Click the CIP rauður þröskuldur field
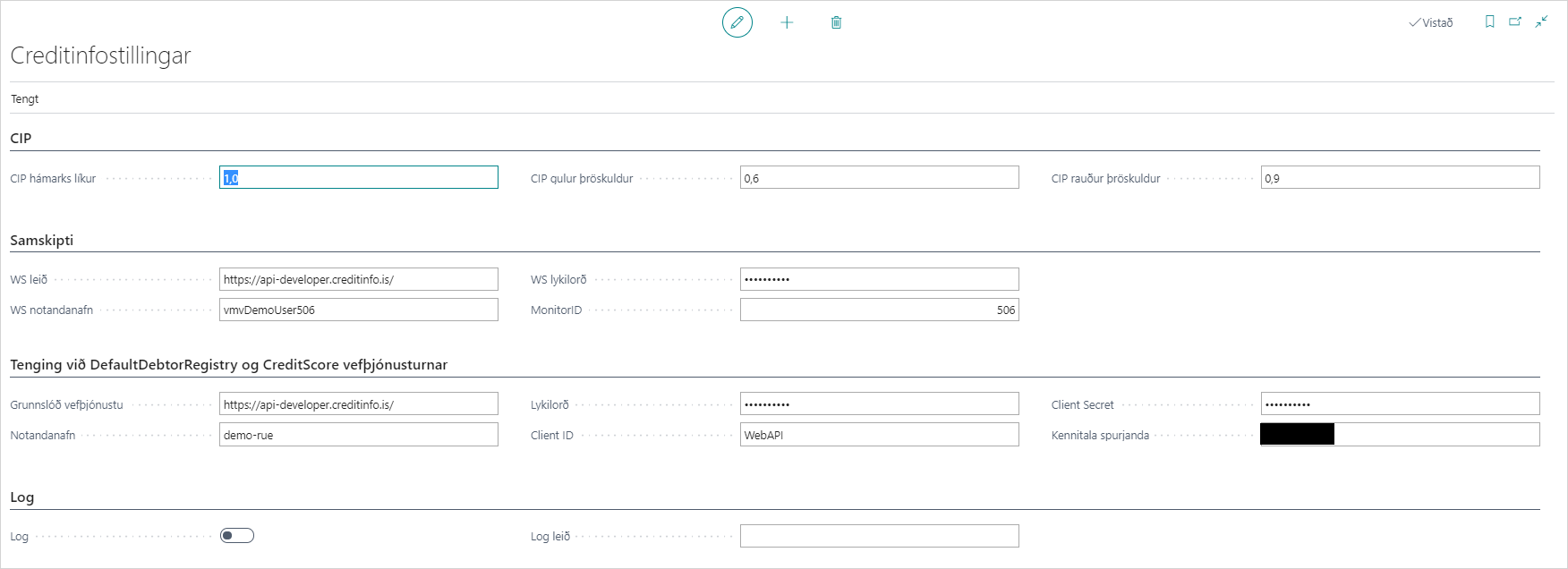The height and width of the screenshot is (569, 1568). tap(1400, 178)
